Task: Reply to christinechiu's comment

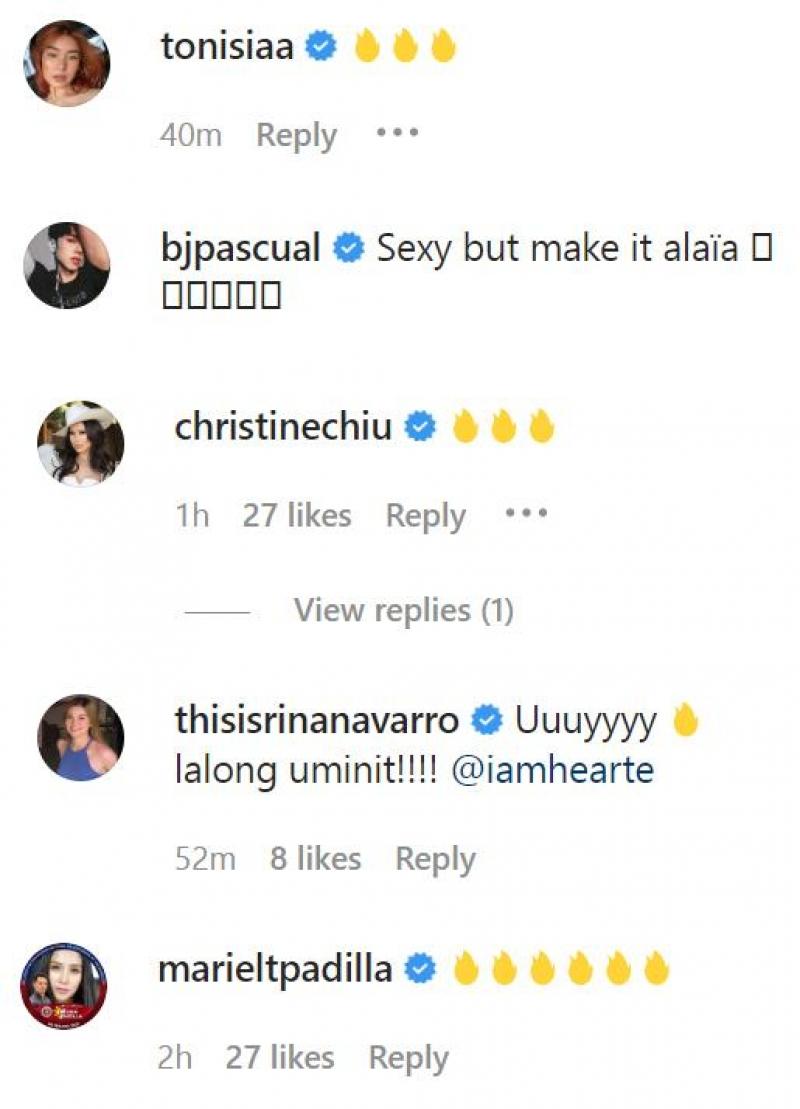Action: (x=425, y=516)
